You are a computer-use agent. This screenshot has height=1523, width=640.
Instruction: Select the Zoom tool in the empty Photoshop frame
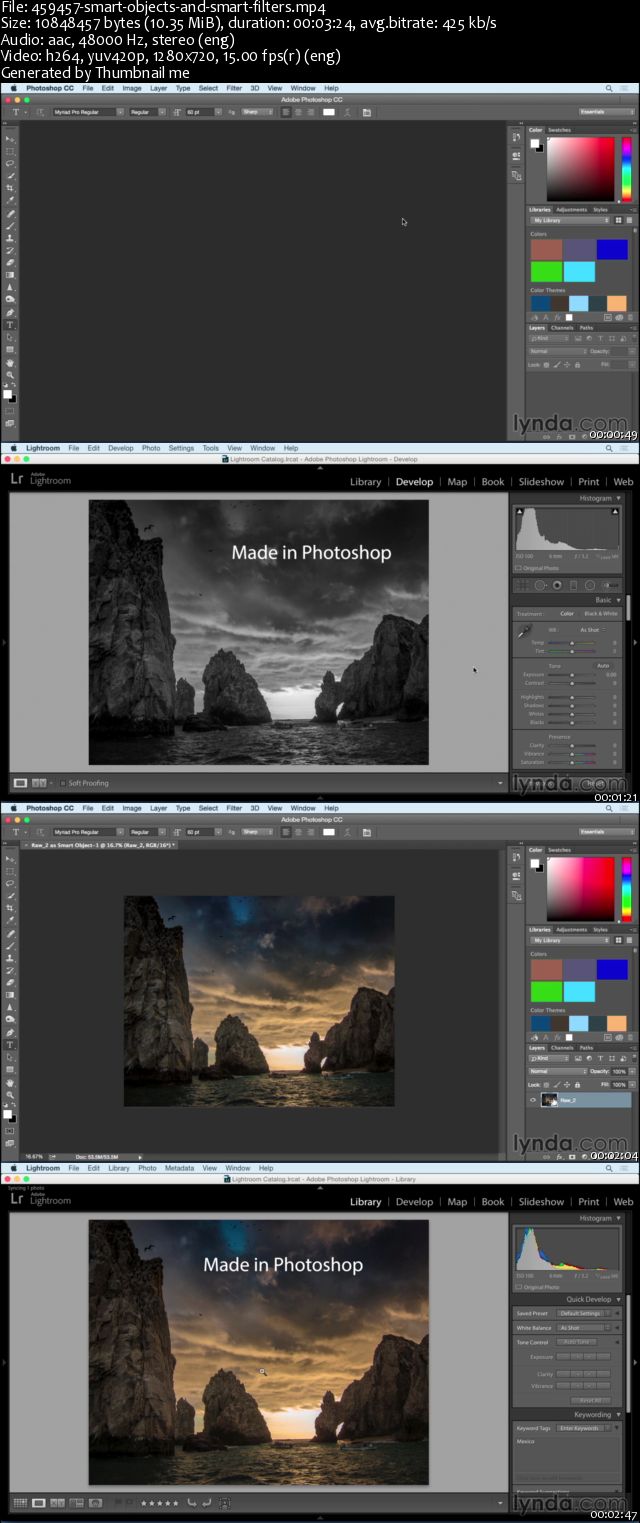(x=11, y=375)
